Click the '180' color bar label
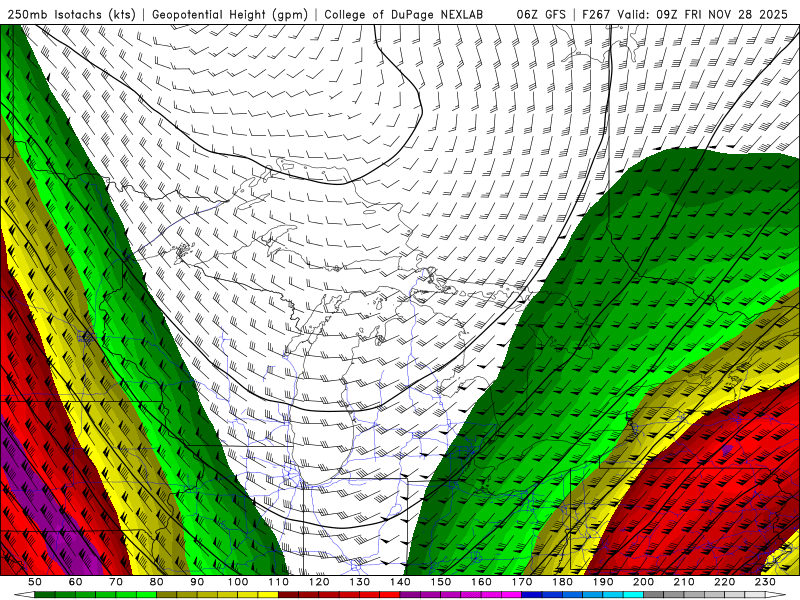Screen dimensions: 800x600 coord(562,582)
